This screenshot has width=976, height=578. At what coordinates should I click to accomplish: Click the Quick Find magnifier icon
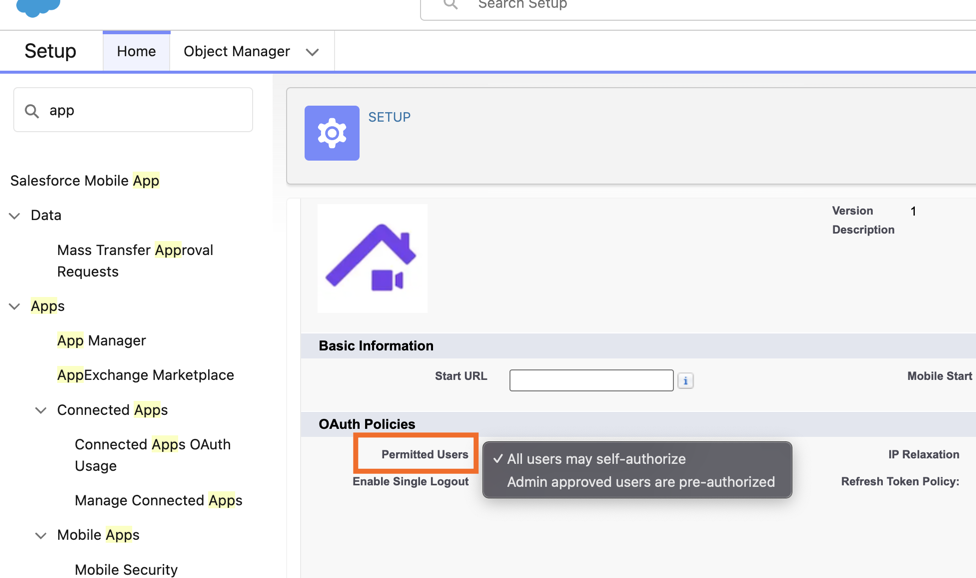click(x=32, y=111)
